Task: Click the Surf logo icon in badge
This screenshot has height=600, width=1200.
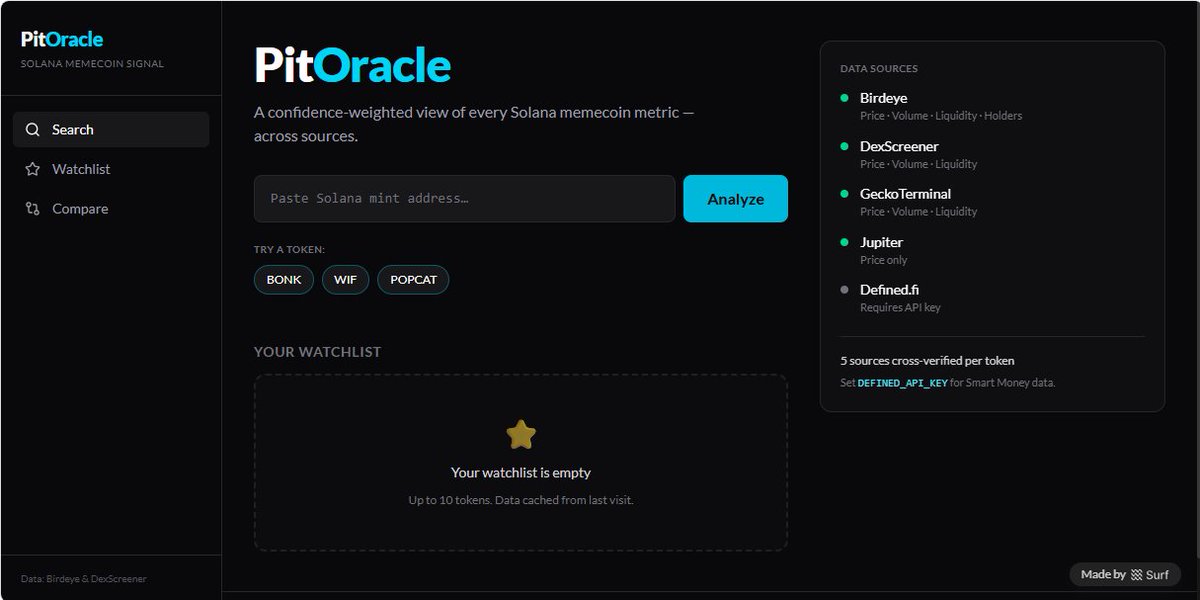Action: click(1135, 575)
